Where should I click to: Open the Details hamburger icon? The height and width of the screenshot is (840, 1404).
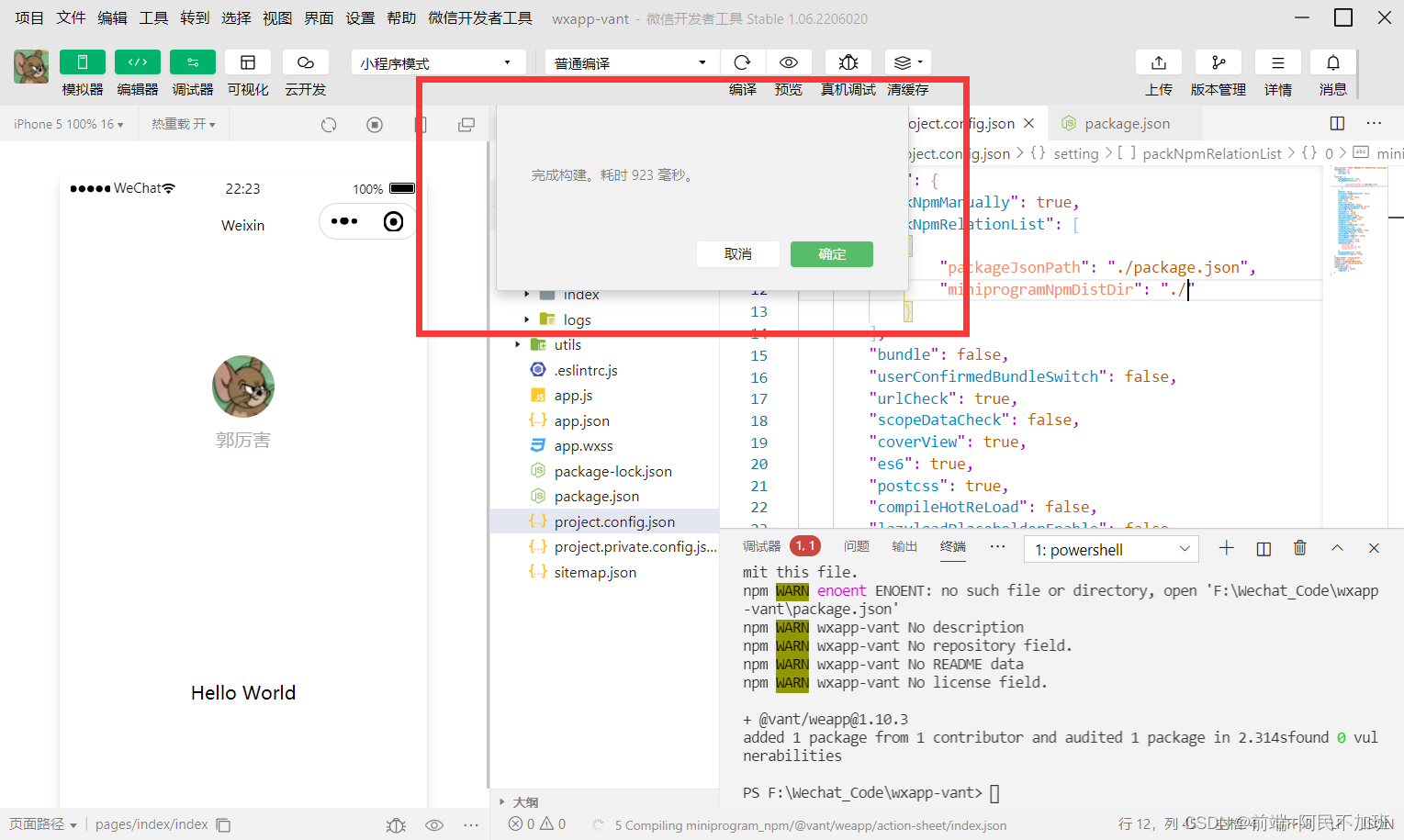pyautogui.click(x=1278, y=62)
